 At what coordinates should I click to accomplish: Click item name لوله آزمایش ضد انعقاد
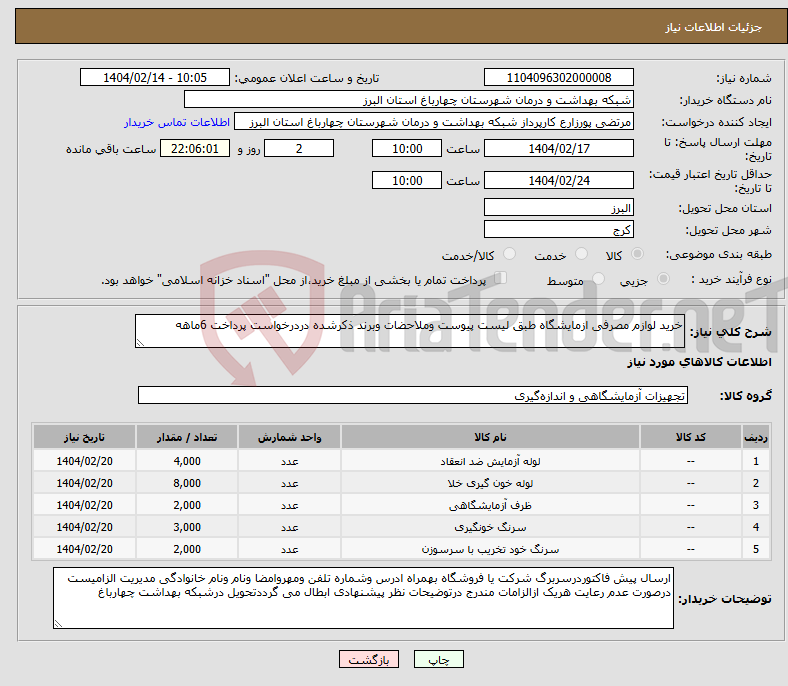click(x=490, y=461)
